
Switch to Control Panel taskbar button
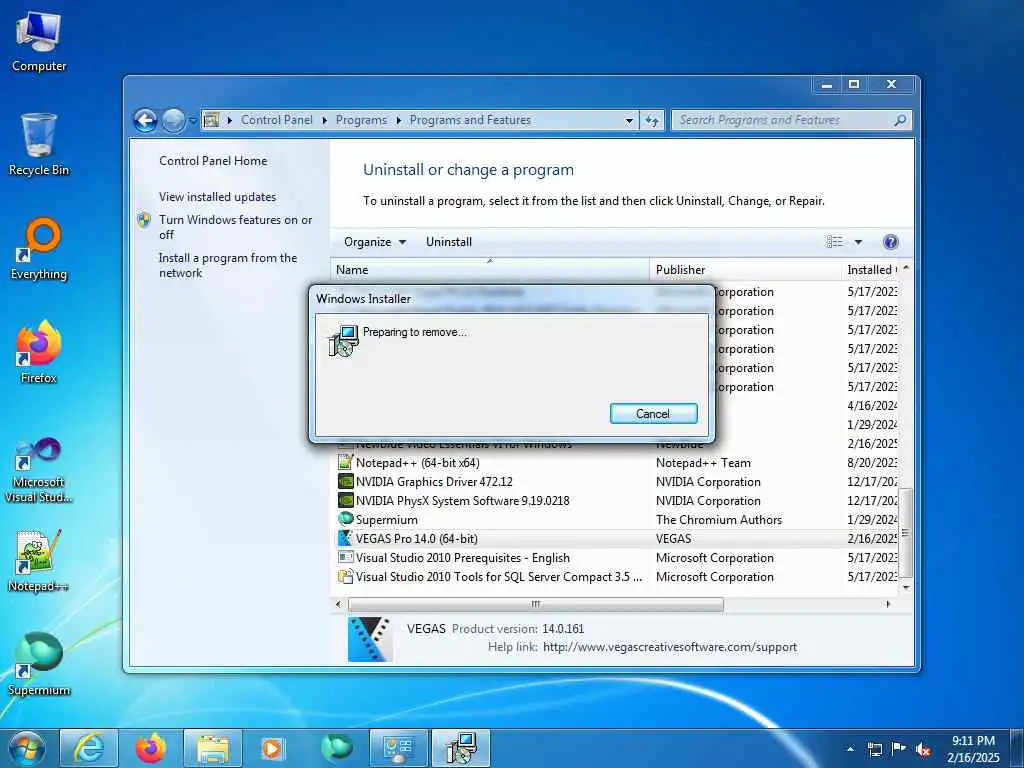(399, 748)
